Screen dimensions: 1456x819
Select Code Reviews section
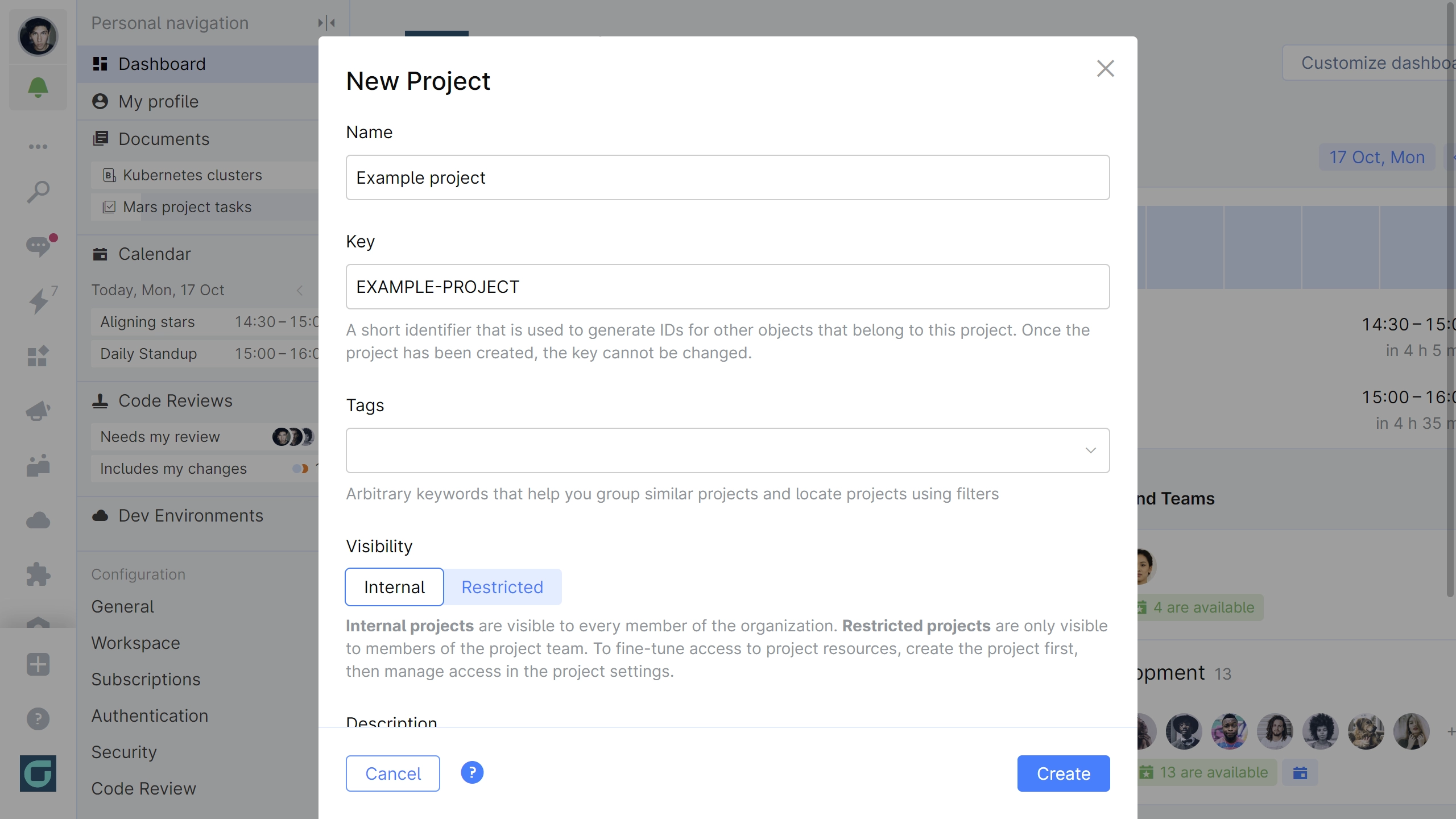(175, 399)
